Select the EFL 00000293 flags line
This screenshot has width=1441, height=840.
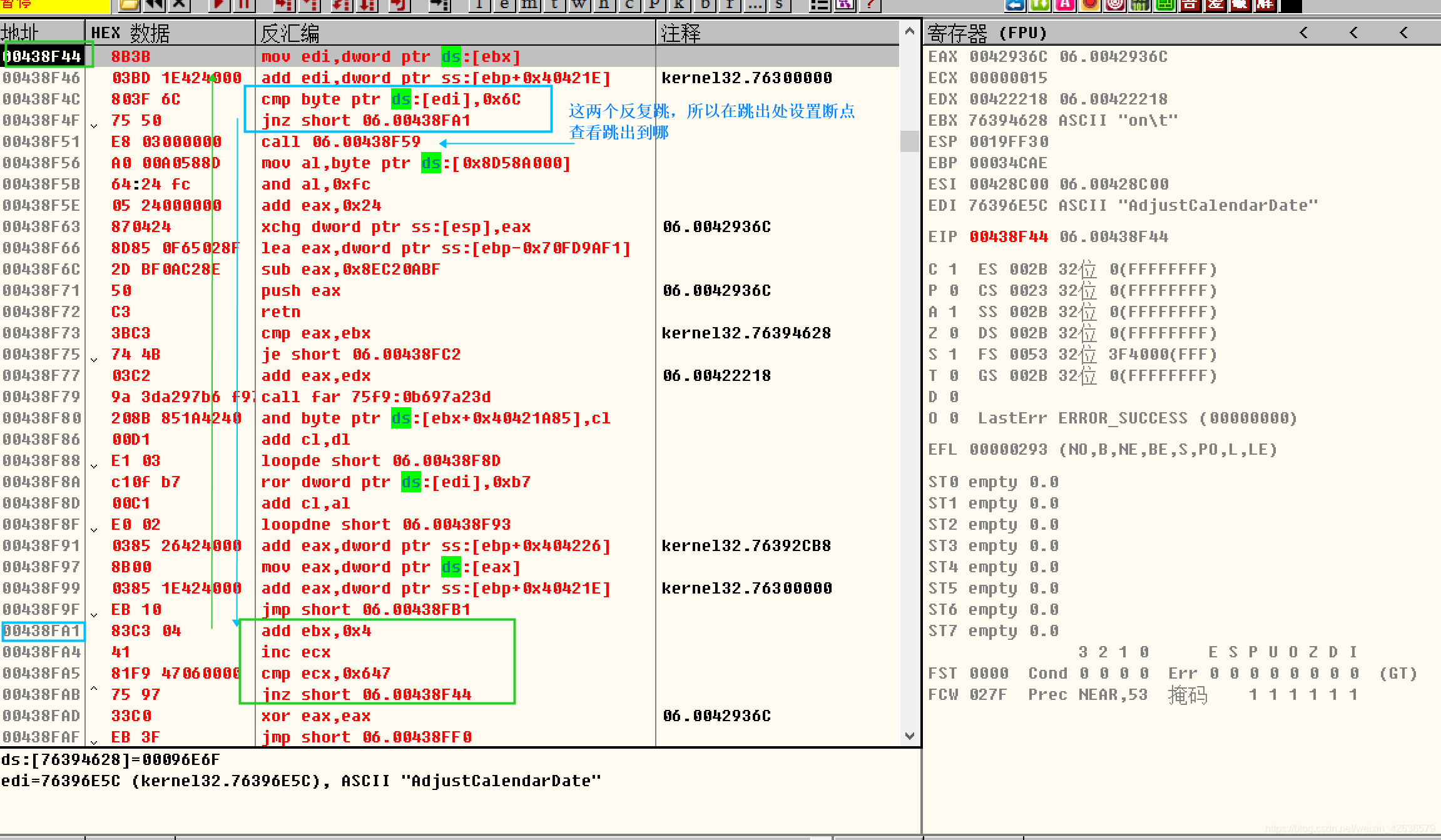click(x=1102, y=450)
